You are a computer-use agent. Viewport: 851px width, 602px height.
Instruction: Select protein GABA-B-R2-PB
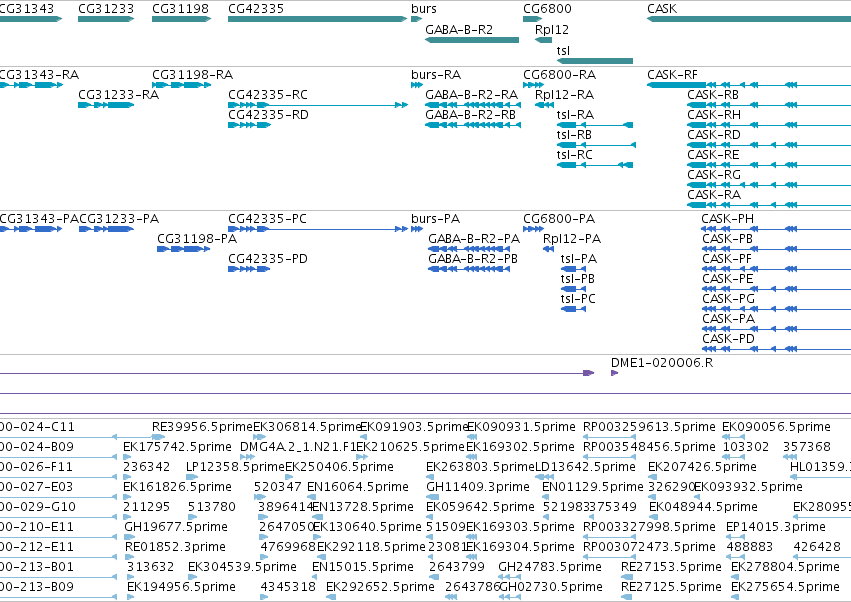pyautogui.click(x=469, y=269)
